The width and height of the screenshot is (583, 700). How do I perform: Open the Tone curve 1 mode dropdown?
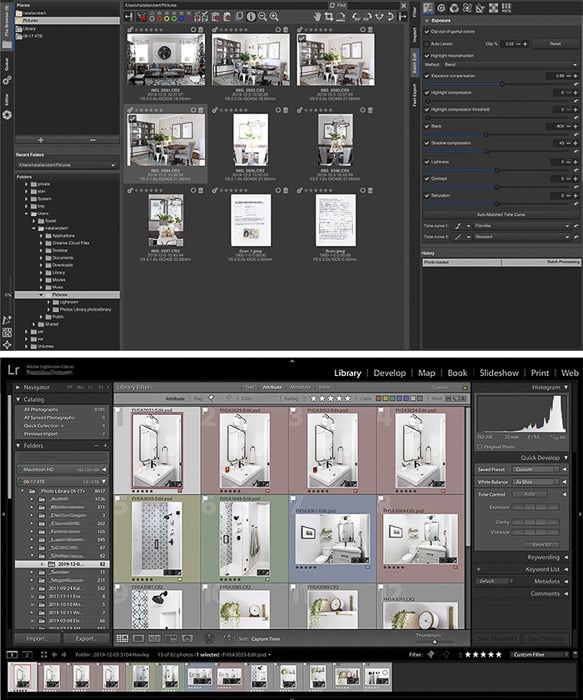[523, 226]
